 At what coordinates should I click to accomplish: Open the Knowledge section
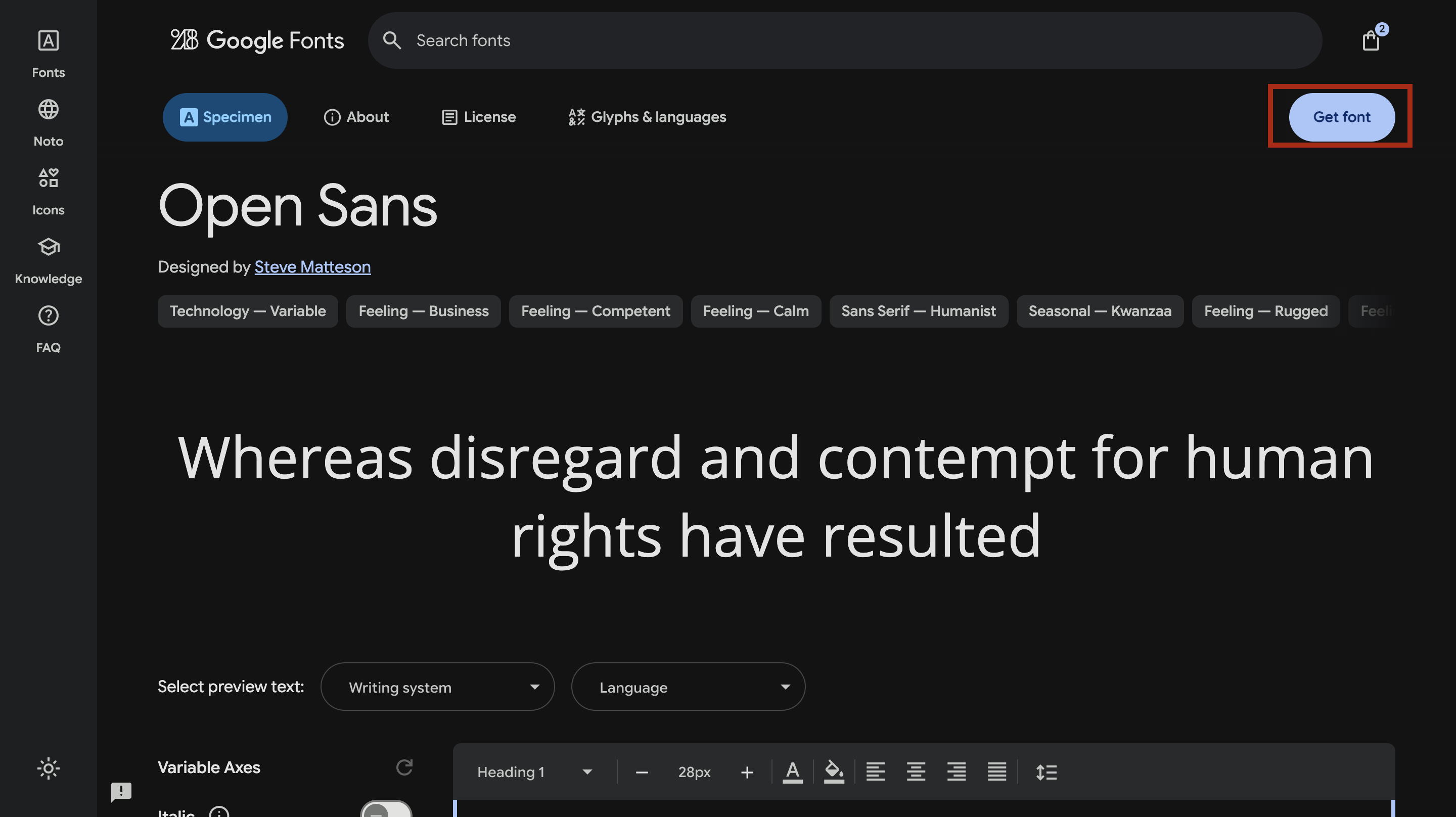tap(48, 261)
